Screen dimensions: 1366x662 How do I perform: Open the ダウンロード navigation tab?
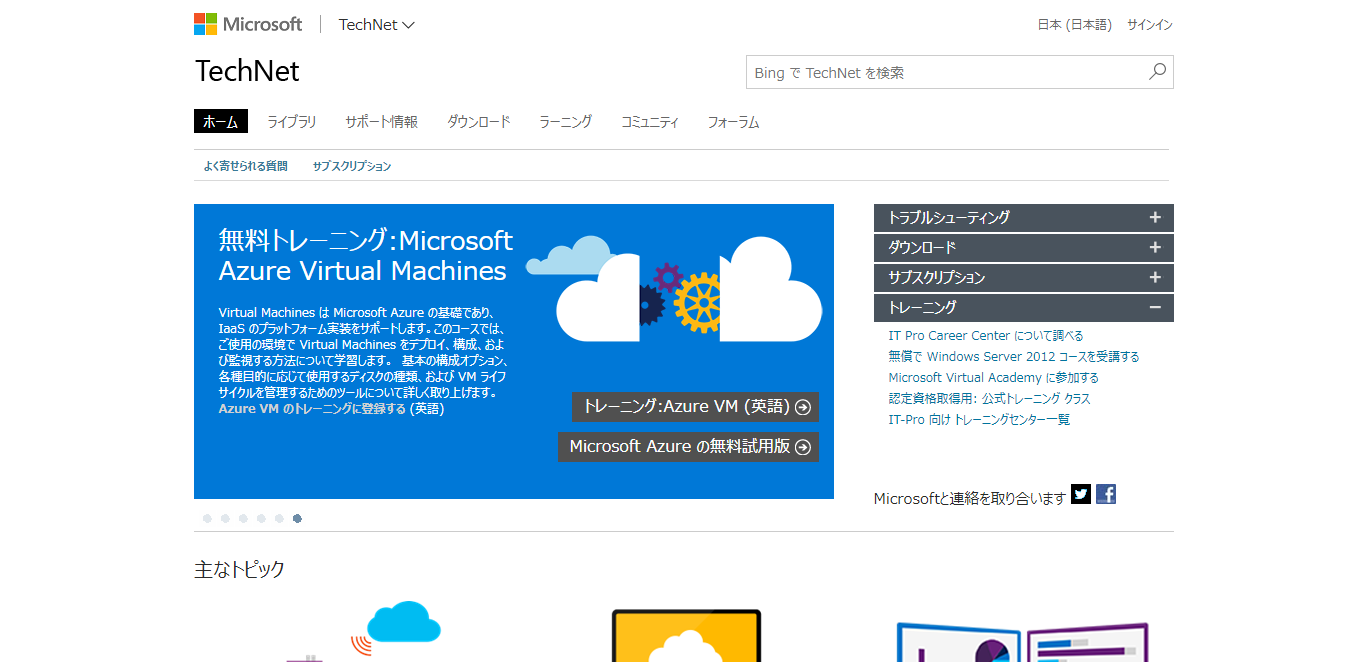pyautogui.click(x=479, y=122)
